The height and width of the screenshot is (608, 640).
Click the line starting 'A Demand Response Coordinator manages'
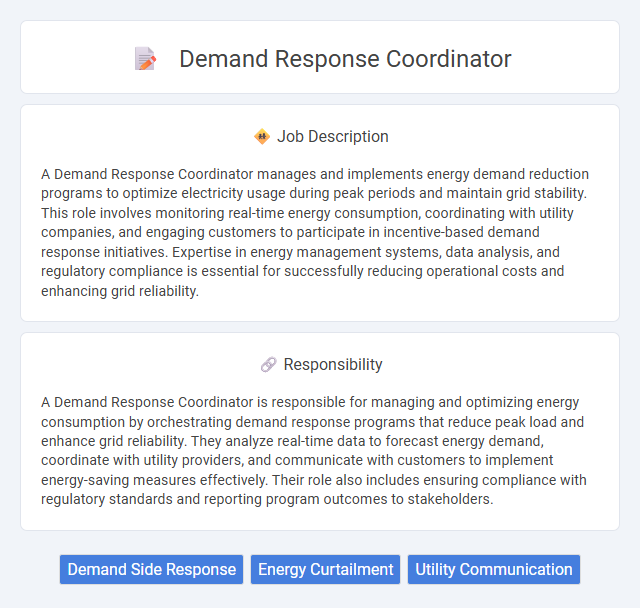315,174
